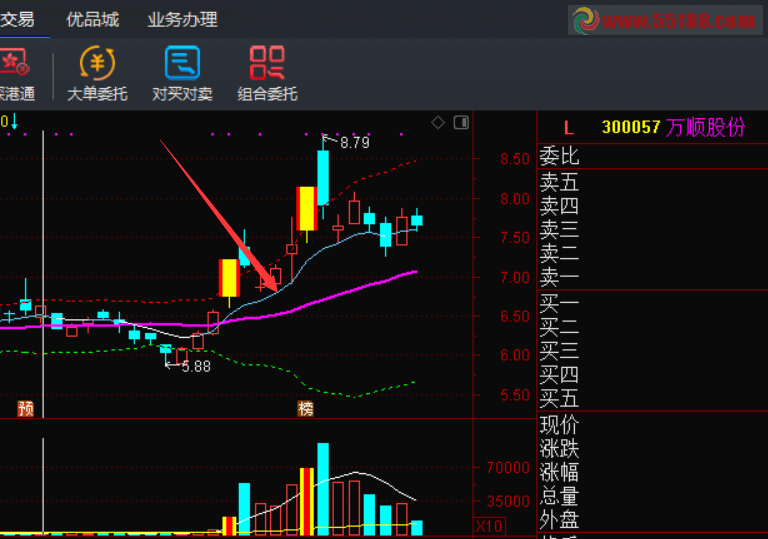Open the 大单委托 large order tool

click(x=97, y=75)
